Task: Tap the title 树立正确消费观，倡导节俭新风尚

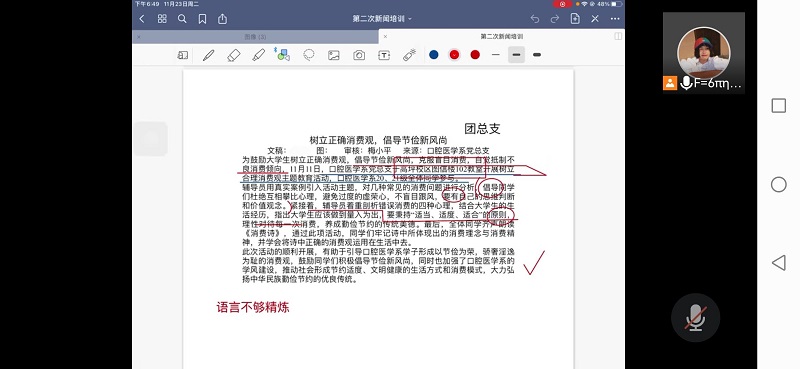Action: pos(378,140)
